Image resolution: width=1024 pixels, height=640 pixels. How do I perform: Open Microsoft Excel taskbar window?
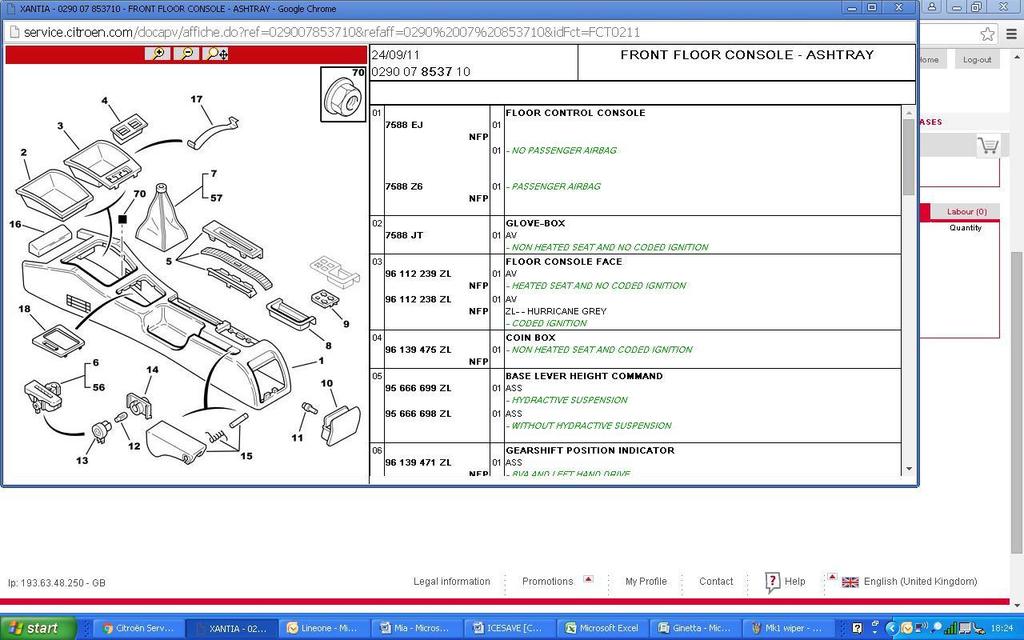point(603,628)
